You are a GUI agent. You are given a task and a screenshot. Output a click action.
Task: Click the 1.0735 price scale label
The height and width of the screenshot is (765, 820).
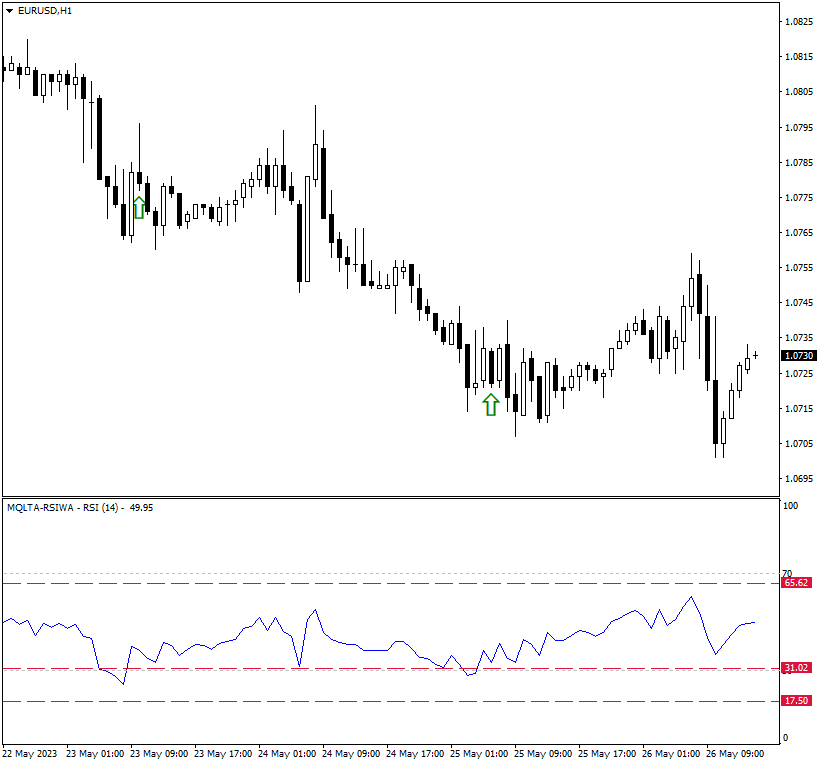pyautogui.click(x=799, y=338)
